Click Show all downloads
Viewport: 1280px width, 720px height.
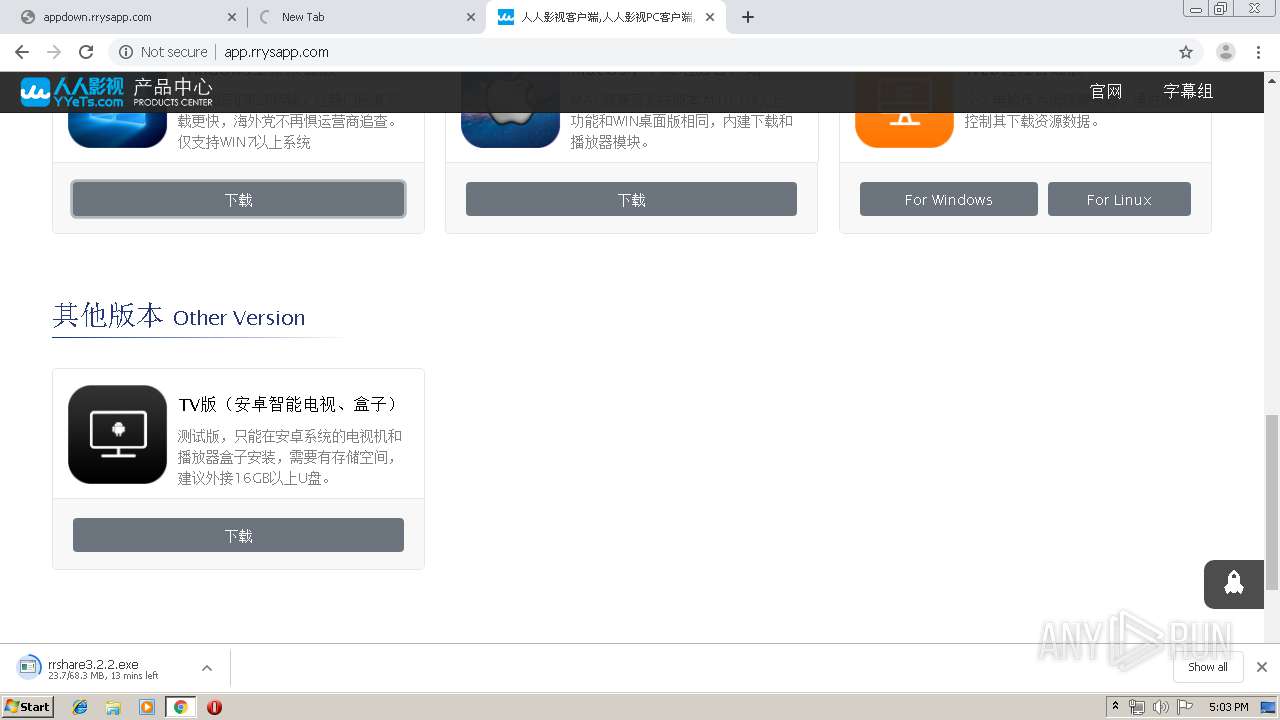(x=1208, y=667)
